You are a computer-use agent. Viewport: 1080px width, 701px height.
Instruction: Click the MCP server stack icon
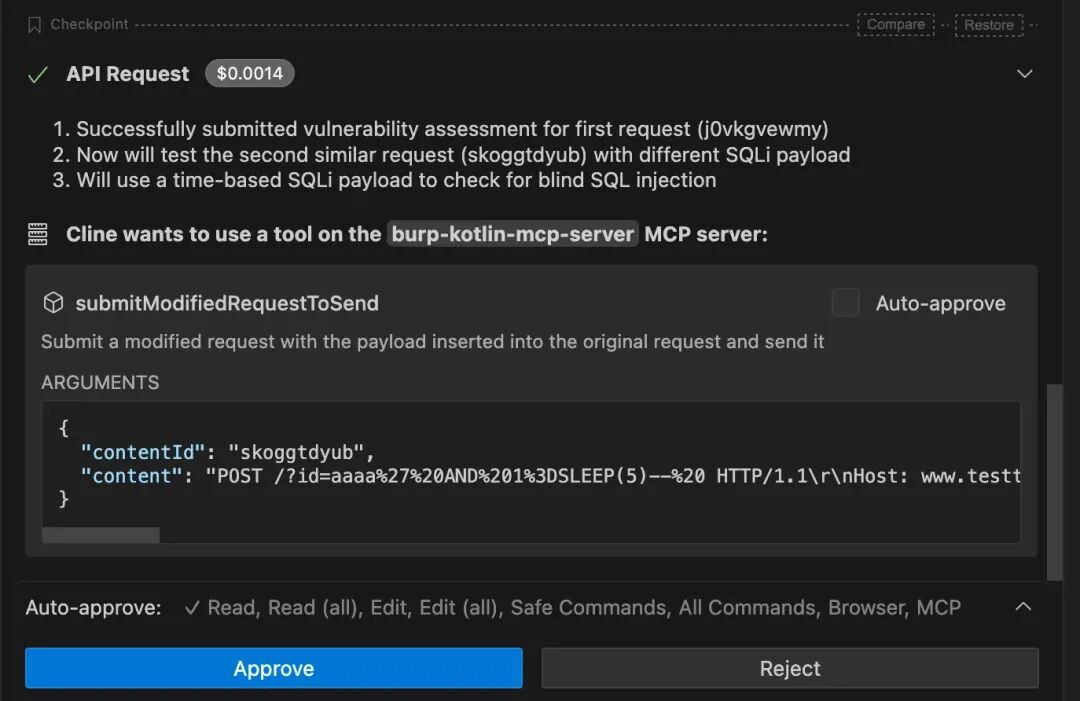tap(38, 235)
